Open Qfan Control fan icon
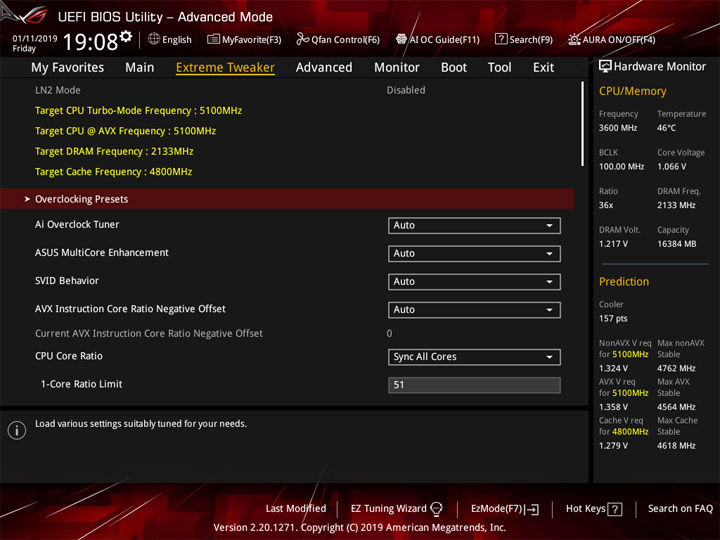This screenshot has width=720, height=540. tap(302, 39)
